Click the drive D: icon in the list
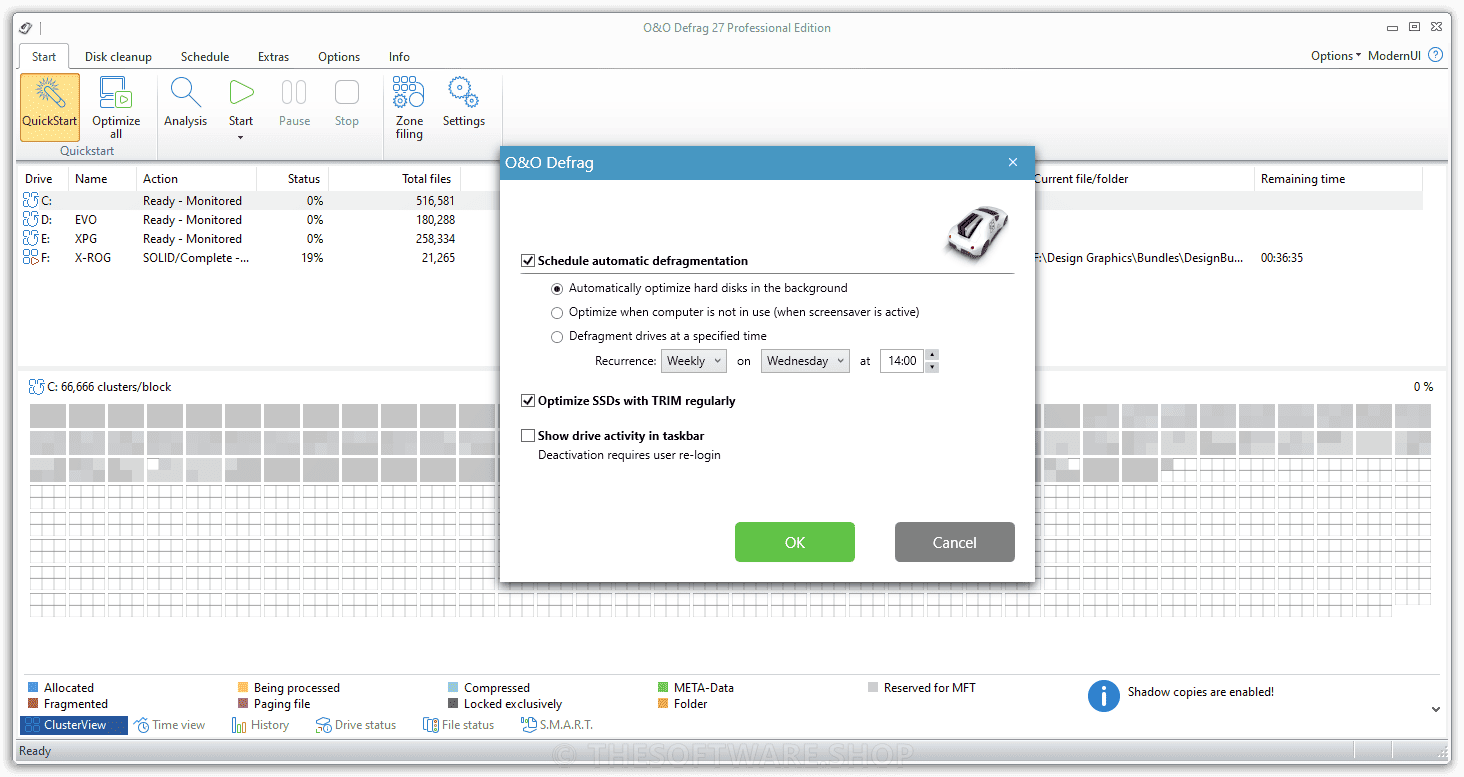Screen dimensions: 1464x777 coord(30,220)
